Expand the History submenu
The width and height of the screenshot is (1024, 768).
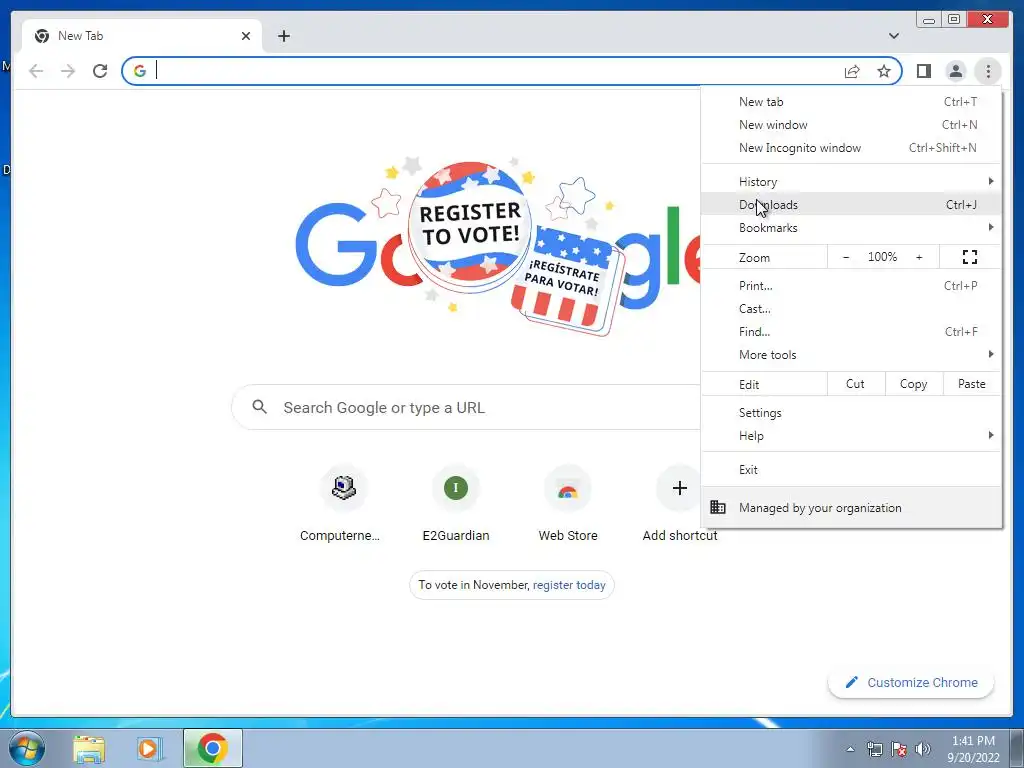(851, 182)
